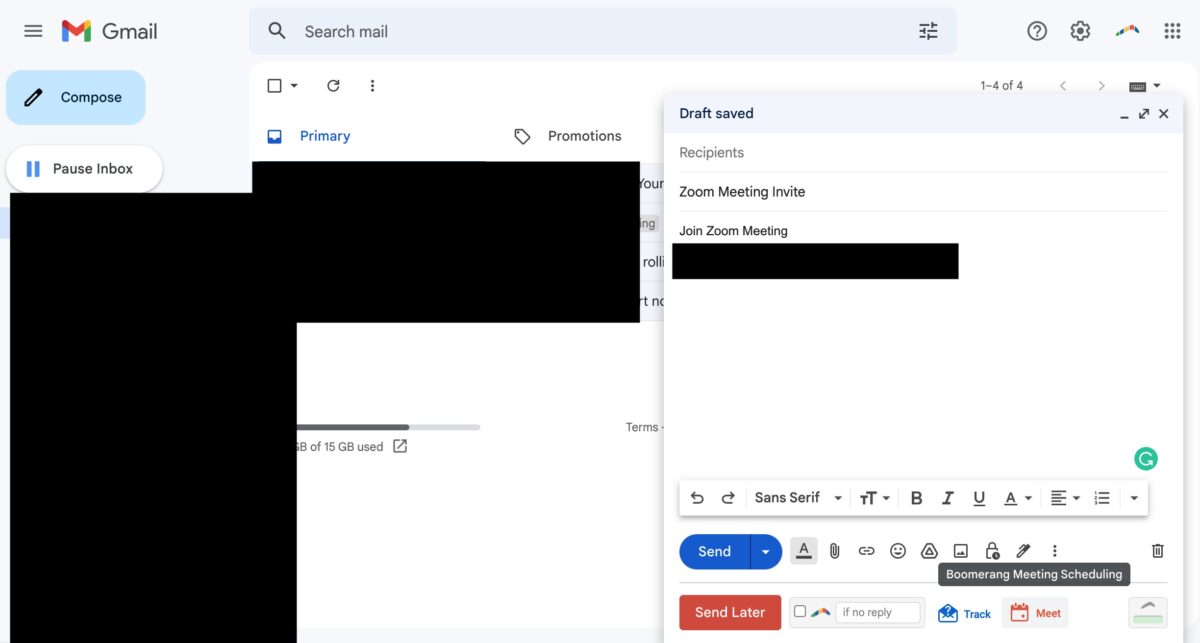The width and height of the screenshot is (1200, 643).
Task: Enable Boomerang if no reply checkbox
Action: tap(800, 612)
